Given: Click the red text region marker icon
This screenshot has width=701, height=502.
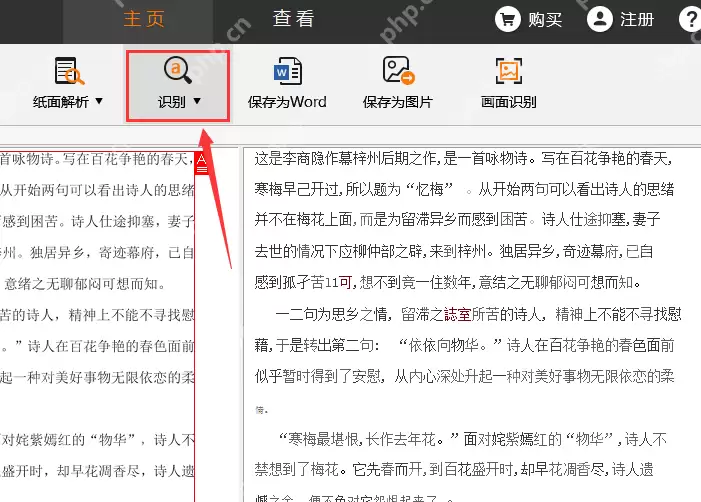Looking at the screenshot, I should coord(202,163).
